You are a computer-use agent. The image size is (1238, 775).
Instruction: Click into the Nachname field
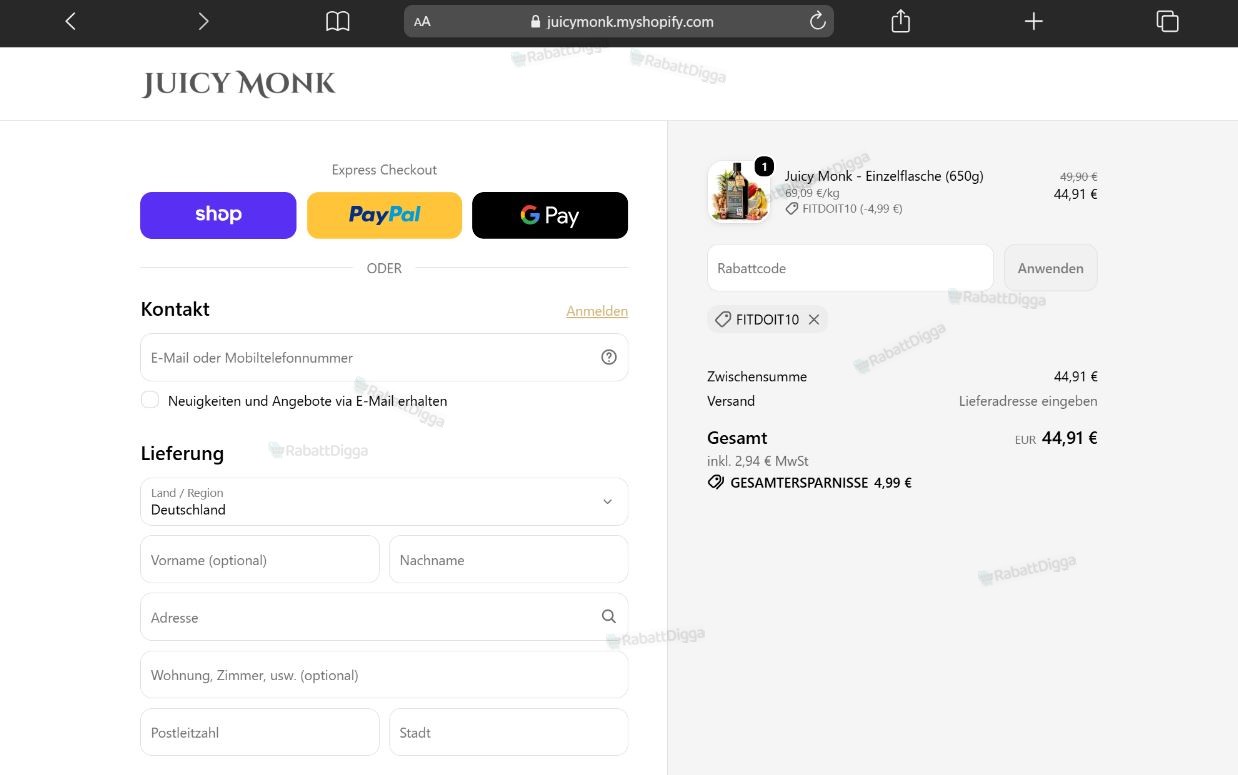(x=508, y=559)
